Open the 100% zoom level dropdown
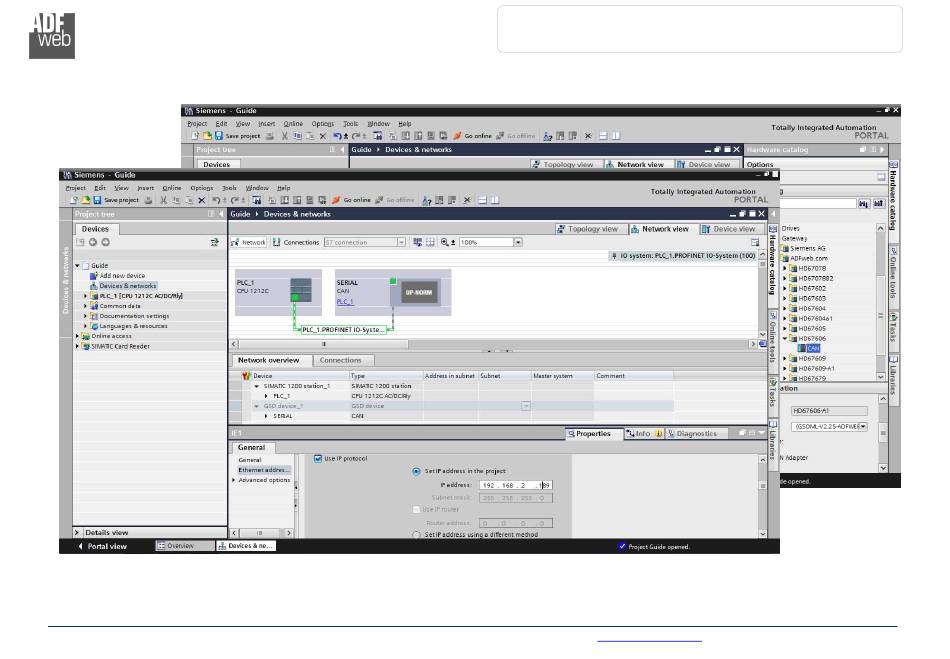This screenshot has height=659, width=950. (518, 242)
